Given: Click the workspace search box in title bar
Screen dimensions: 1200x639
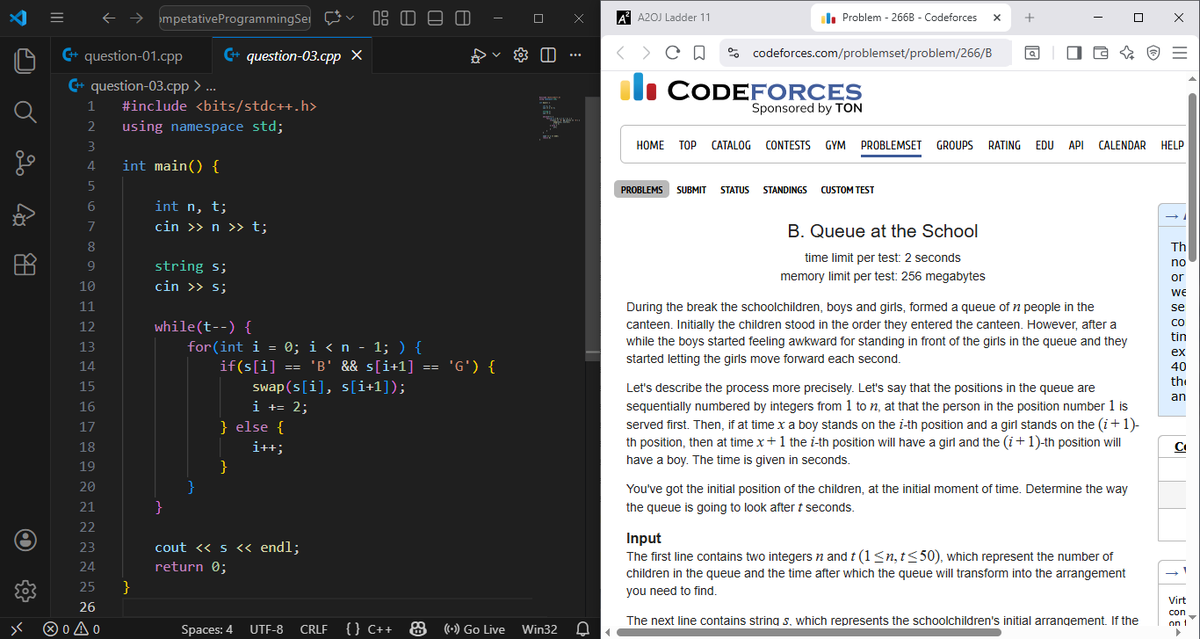Looking at the screenshot, I should tap(236, 18).
